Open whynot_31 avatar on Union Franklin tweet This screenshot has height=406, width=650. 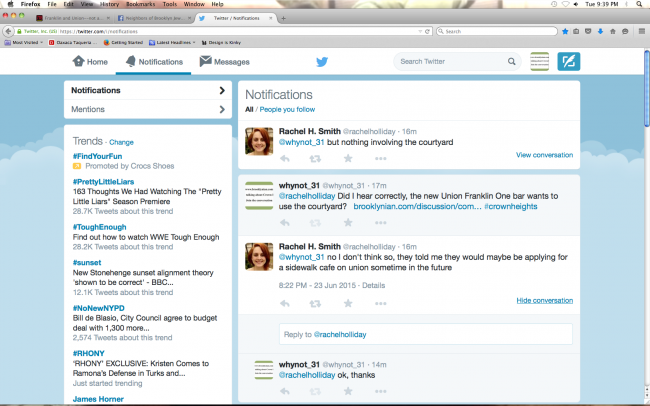coord(259,196)
